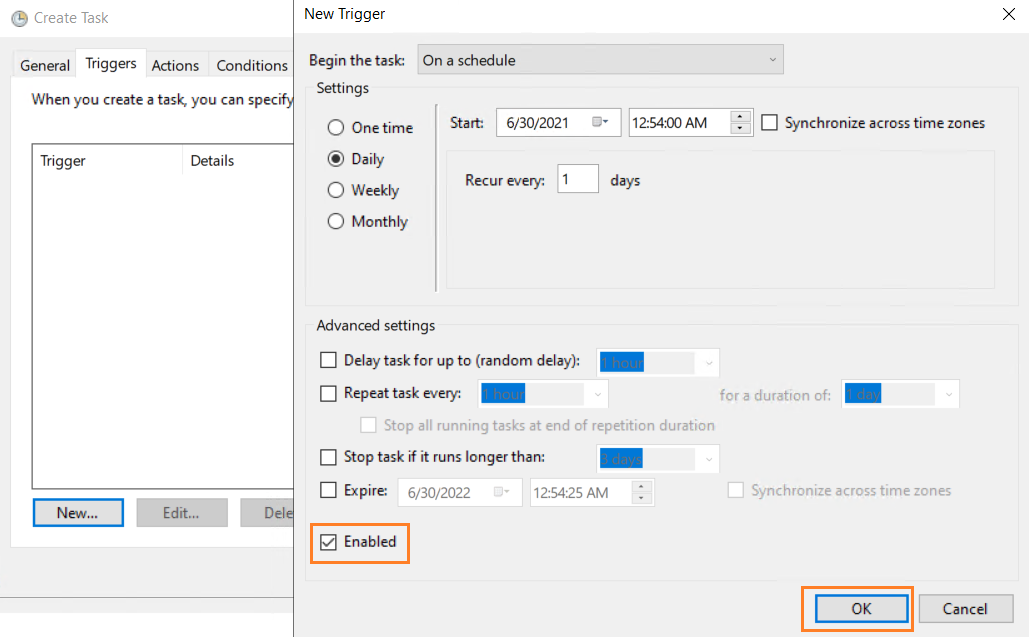Select the One time radio button
This screenshot has width=1029, height=637.
(336, 128)
